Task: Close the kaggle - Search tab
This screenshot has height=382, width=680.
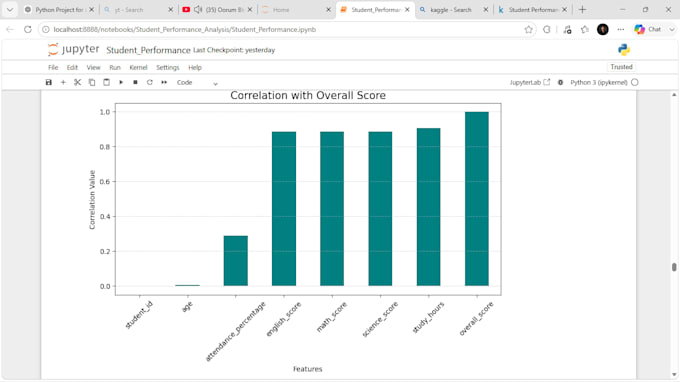Action: pyautogui.click(x=485, y=10)
